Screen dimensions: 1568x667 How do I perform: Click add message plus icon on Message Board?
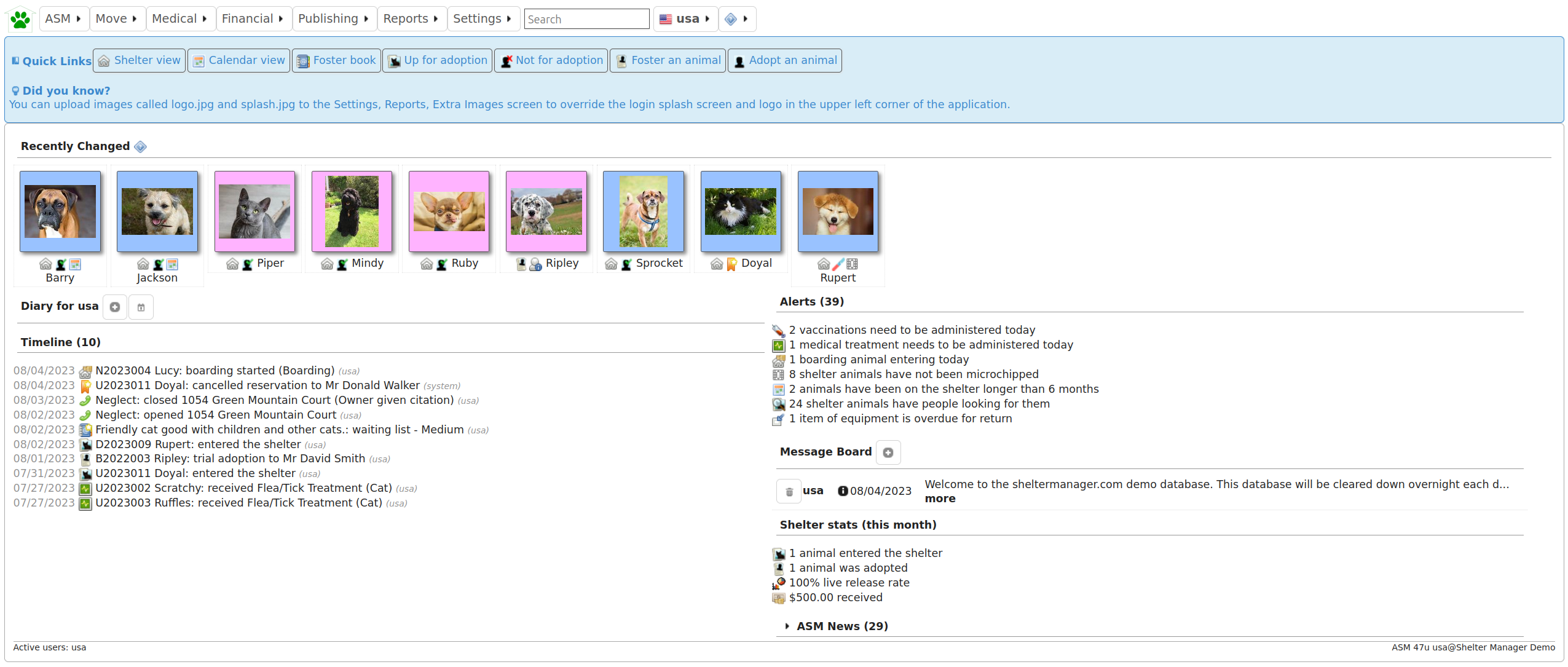(888, 452)
